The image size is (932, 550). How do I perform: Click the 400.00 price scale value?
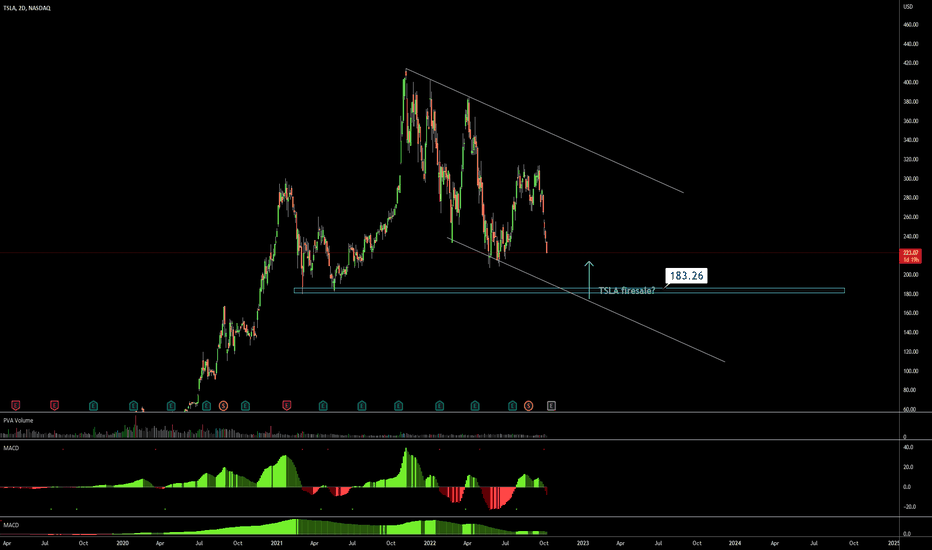click(911, 83)
